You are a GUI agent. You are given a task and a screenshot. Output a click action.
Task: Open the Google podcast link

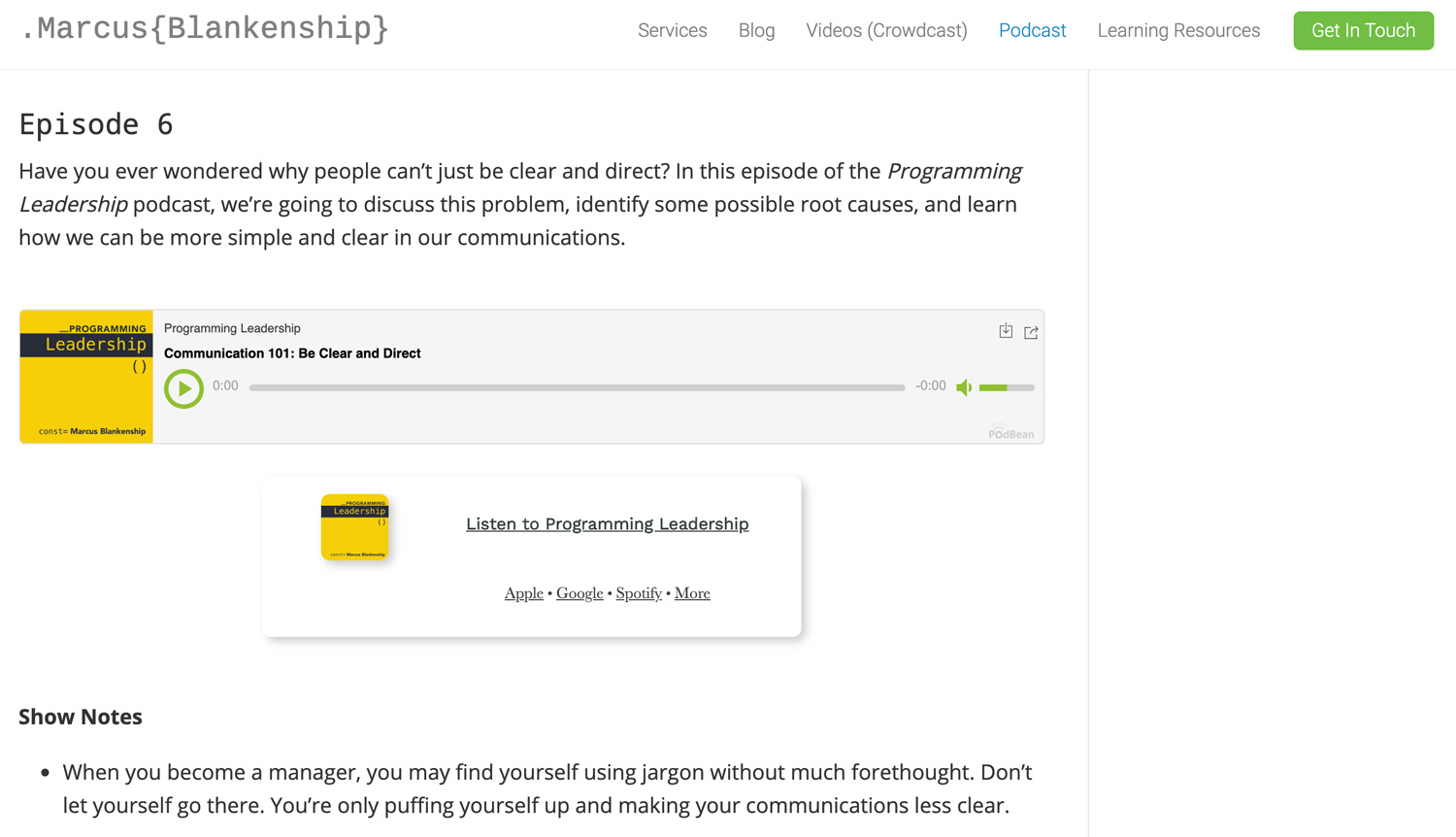point(579,593)
